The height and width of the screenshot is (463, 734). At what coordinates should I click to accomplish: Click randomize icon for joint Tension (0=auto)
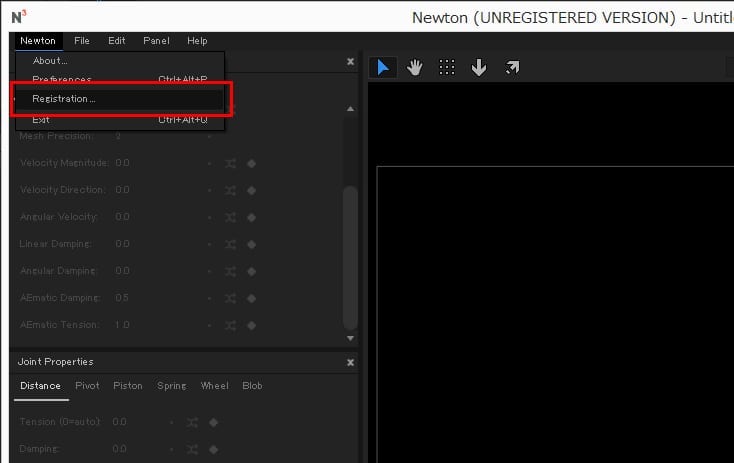[x=192, y=423]
